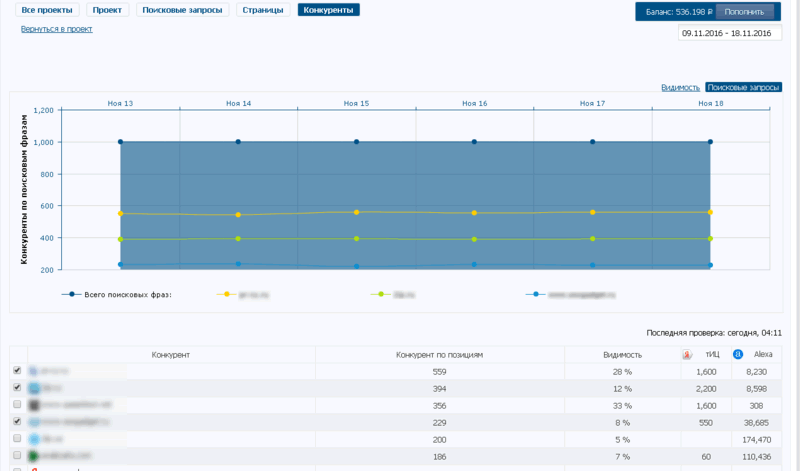Click the Ноя 14 chart axis label
The height and width of the screenshot is (471, 800).
[x=238, y=103]
